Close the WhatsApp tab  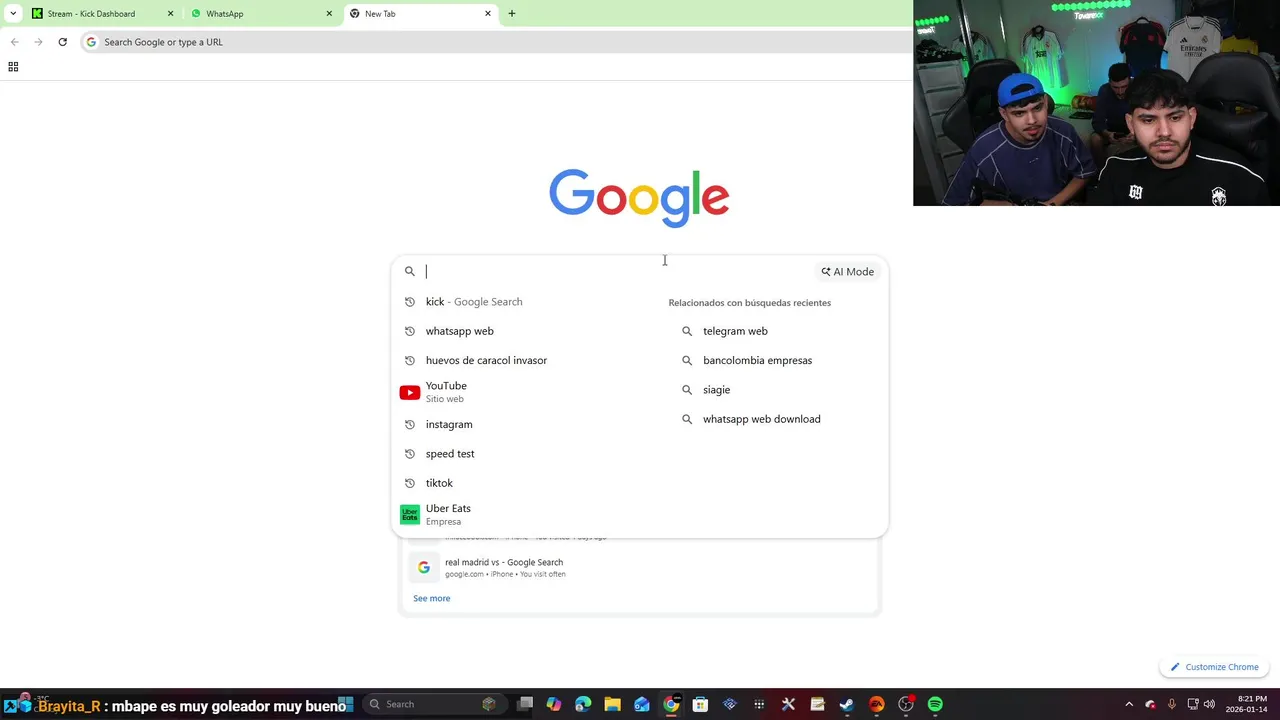click(329, 14)
